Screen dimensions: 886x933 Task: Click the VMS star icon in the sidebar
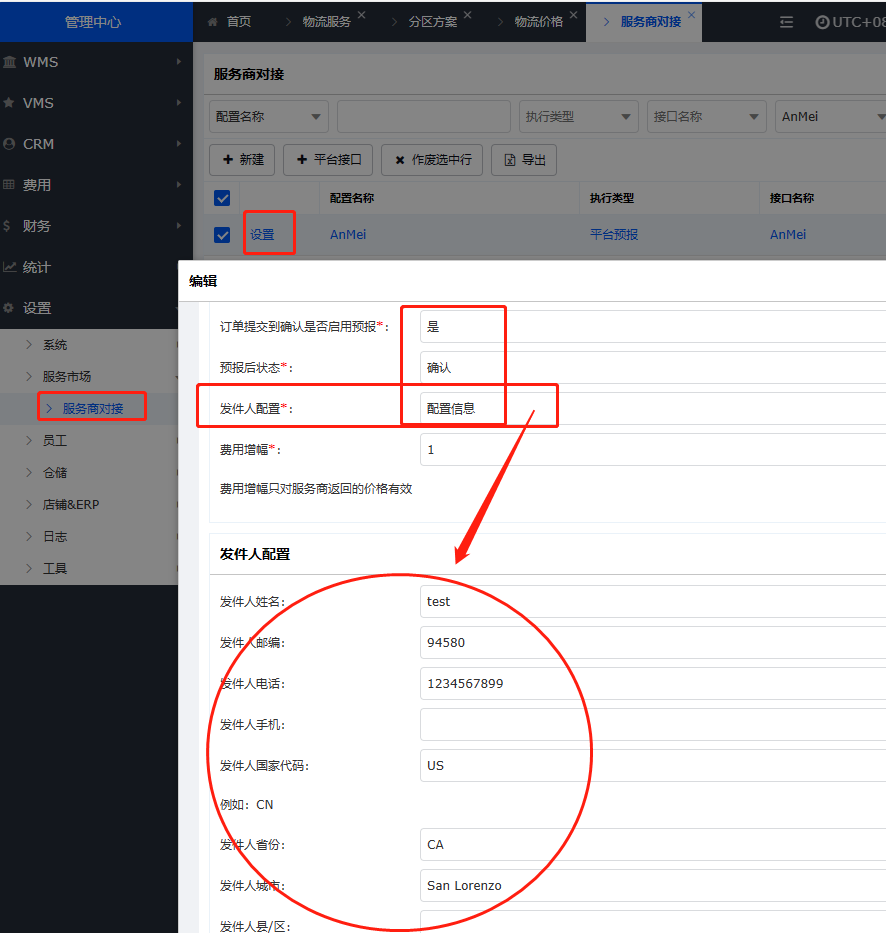point(9,103)
